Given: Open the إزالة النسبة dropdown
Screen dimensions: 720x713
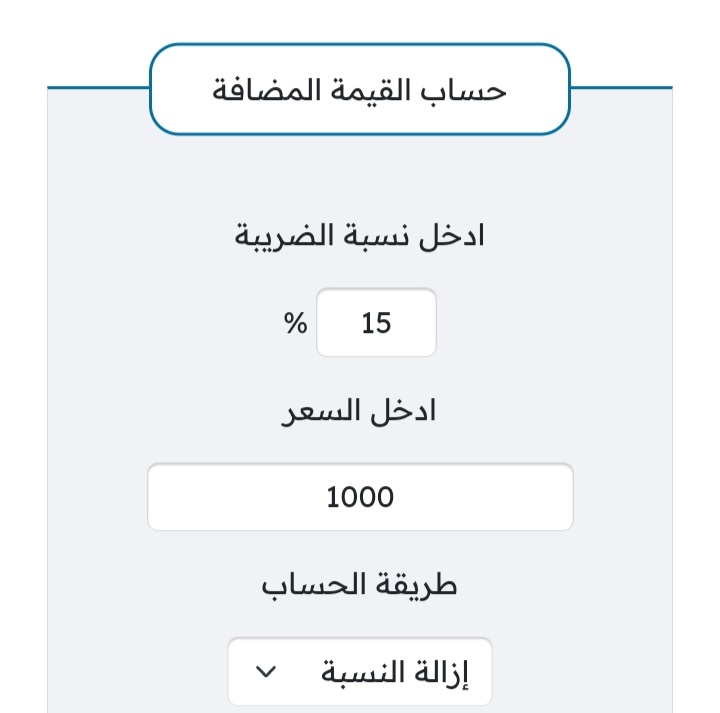Looking at the screenshot, I should click(360, 671).
